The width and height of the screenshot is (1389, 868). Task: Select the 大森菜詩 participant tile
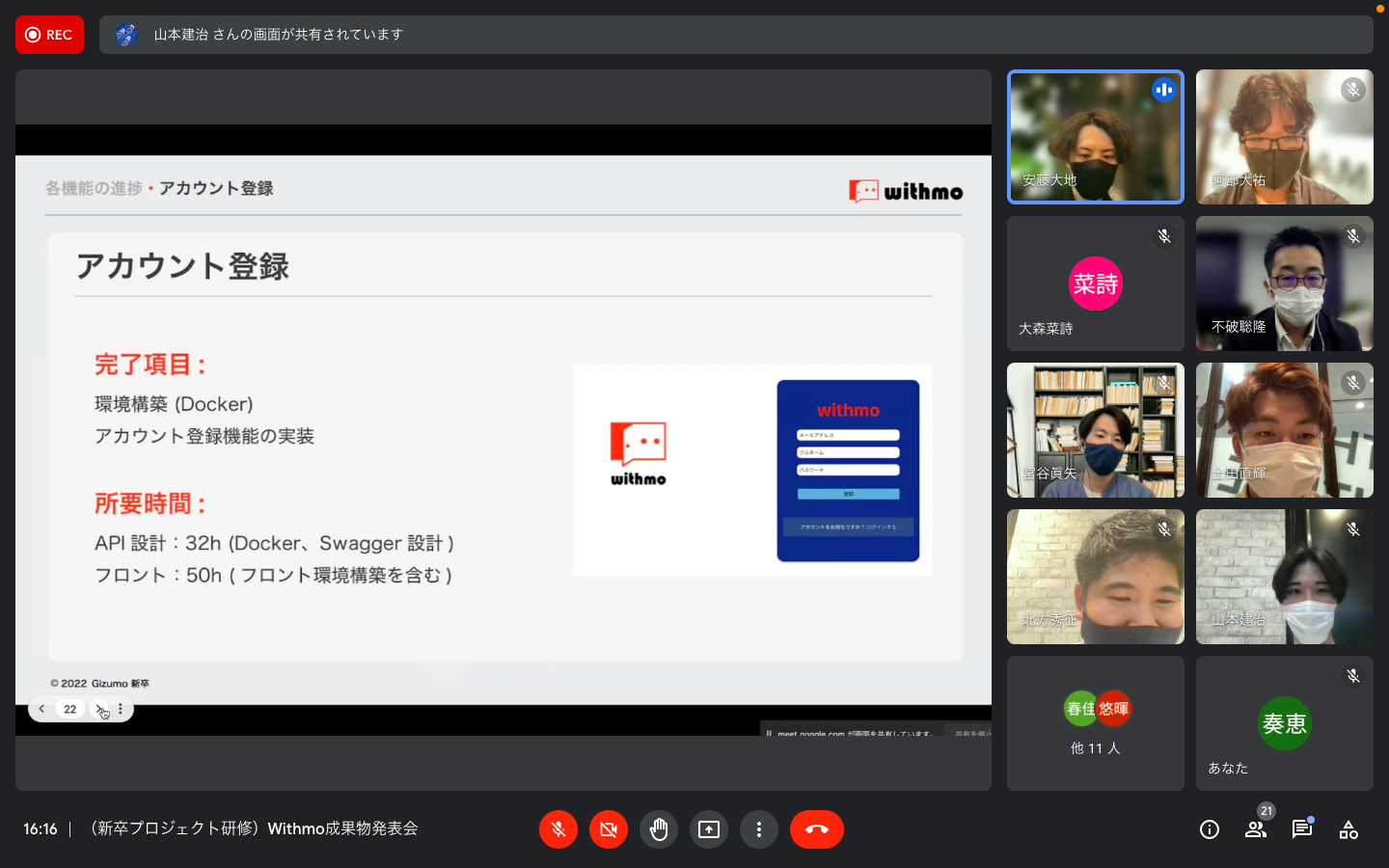point(1096,284)
